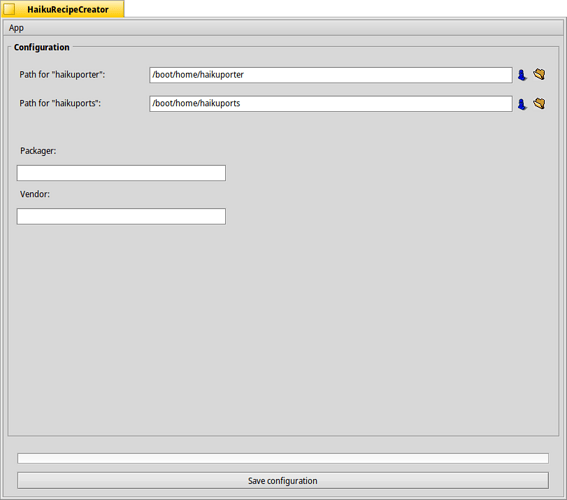Close window via yellow square in title tab

(9, 9)
